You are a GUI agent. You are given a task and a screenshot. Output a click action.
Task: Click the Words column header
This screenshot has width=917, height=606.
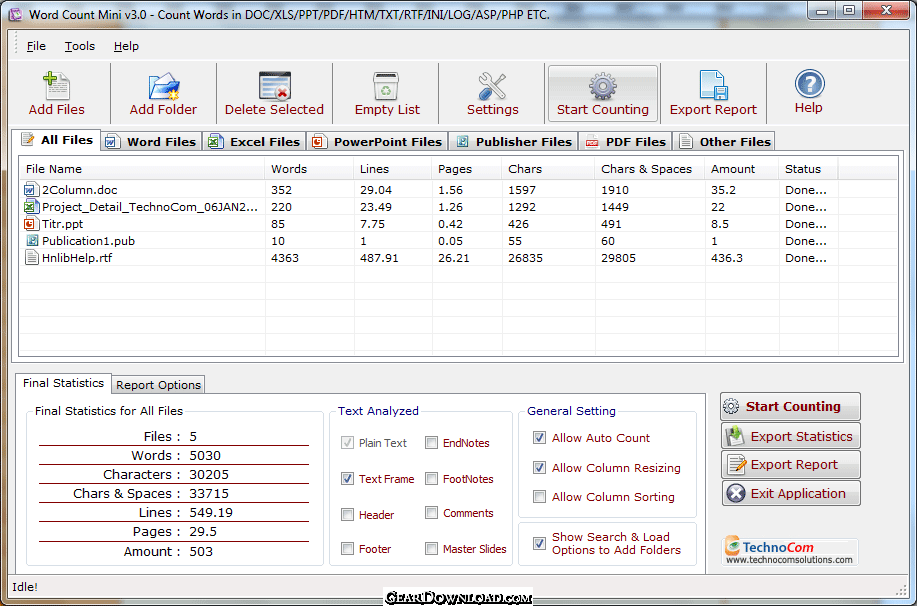coord(310,169)
